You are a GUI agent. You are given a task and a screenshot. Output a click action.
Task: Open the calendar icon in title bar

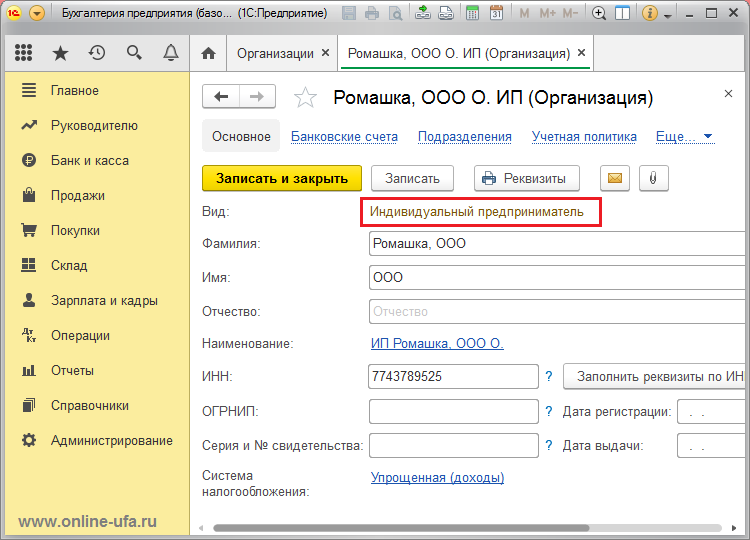(496, 13)
